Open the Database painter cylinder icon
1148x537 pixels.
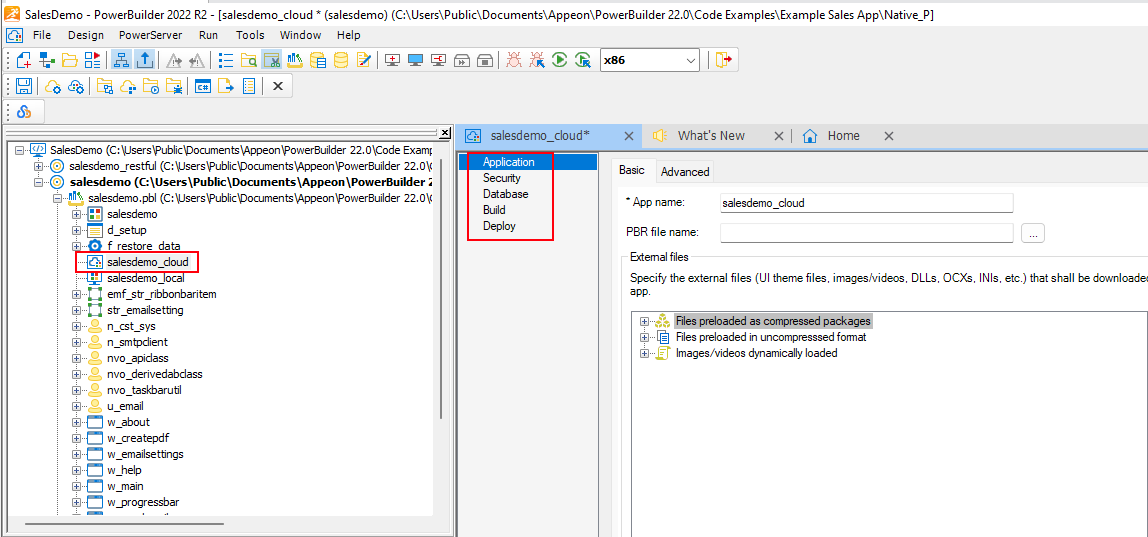pos(340,60)
